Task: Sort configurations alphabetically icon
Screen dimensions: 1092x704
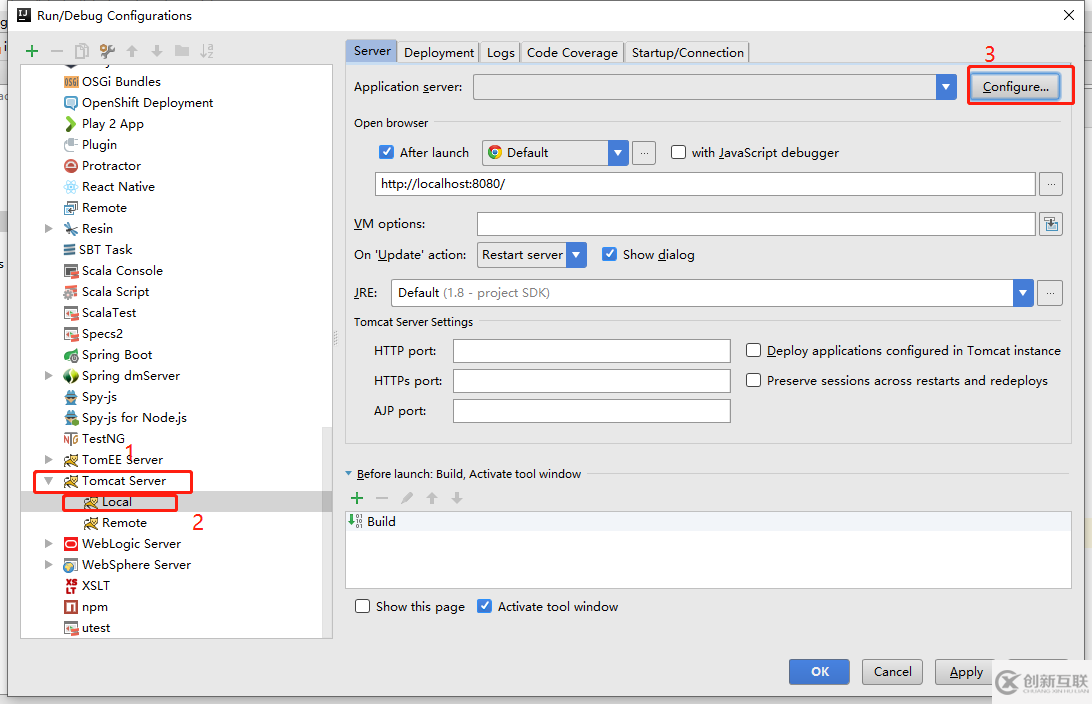Action: [207, 51]
